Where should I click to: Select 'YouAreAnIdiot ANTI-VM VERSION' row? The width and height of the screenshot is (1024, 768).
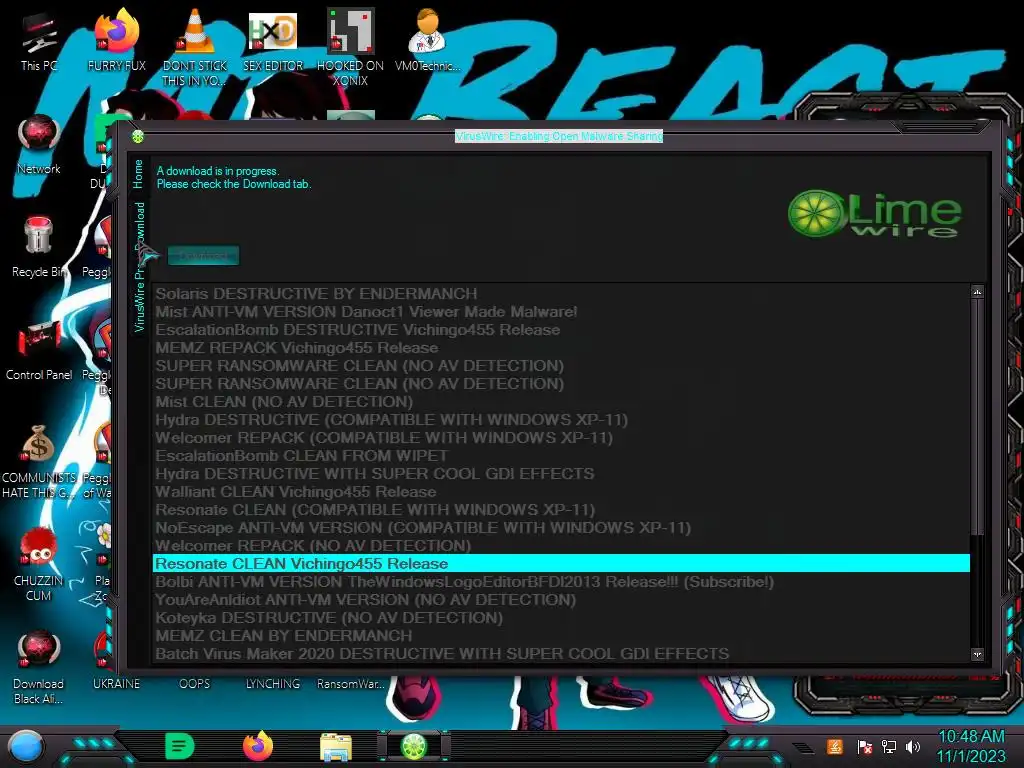click(561, 600)
